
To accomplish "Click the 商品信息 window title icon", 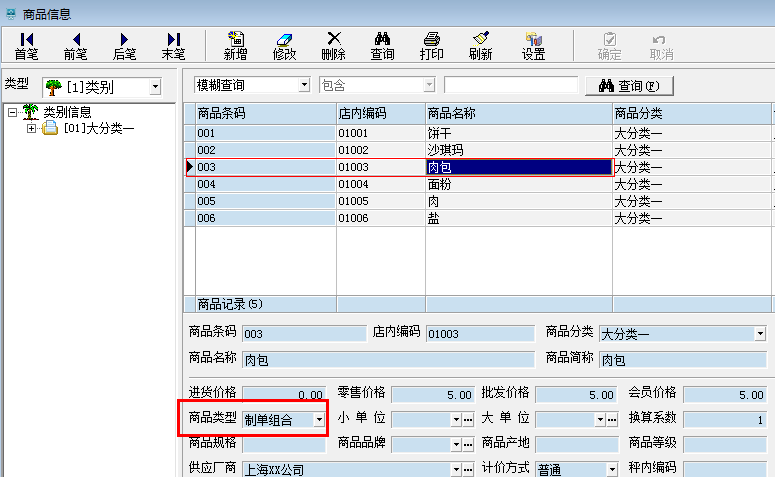I will 11,14.
